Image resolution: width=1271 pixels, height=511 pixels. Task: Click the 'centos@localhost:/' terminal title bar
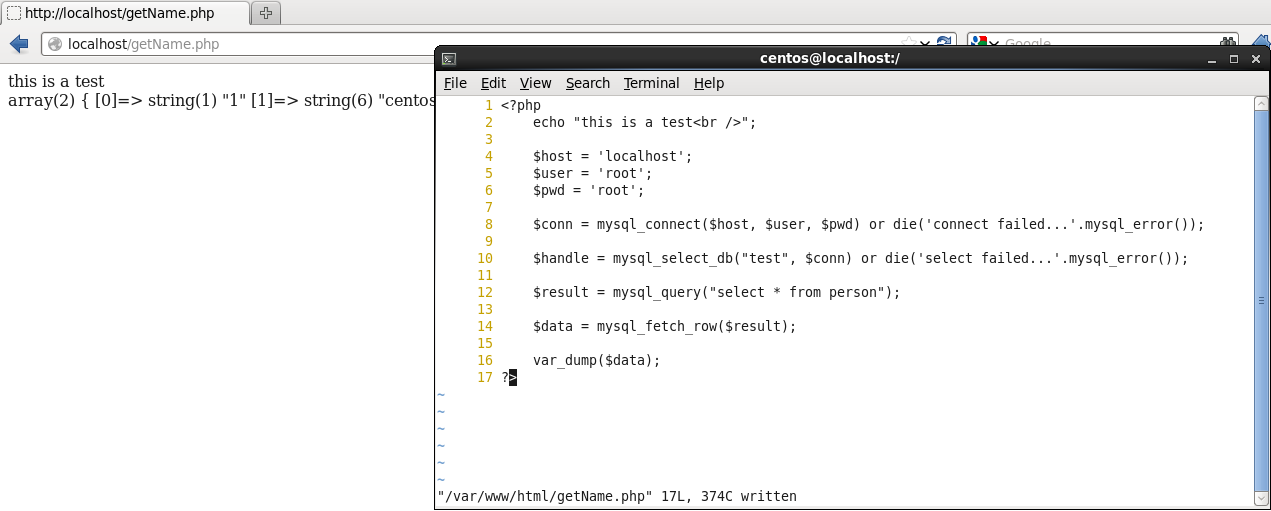pos(830,59)
